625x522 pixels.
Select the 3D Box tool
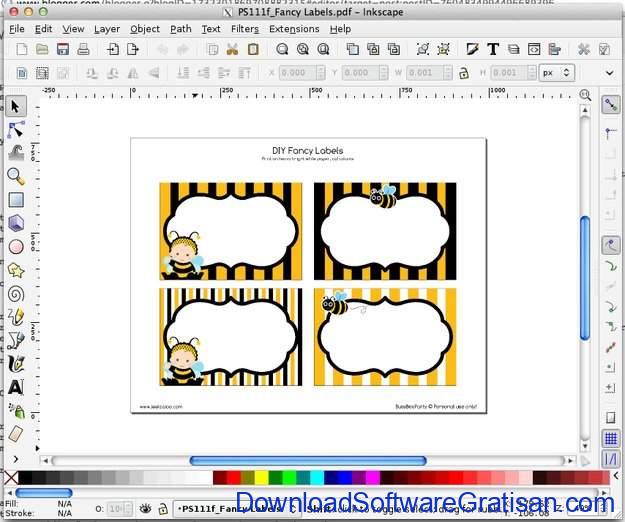16,223
